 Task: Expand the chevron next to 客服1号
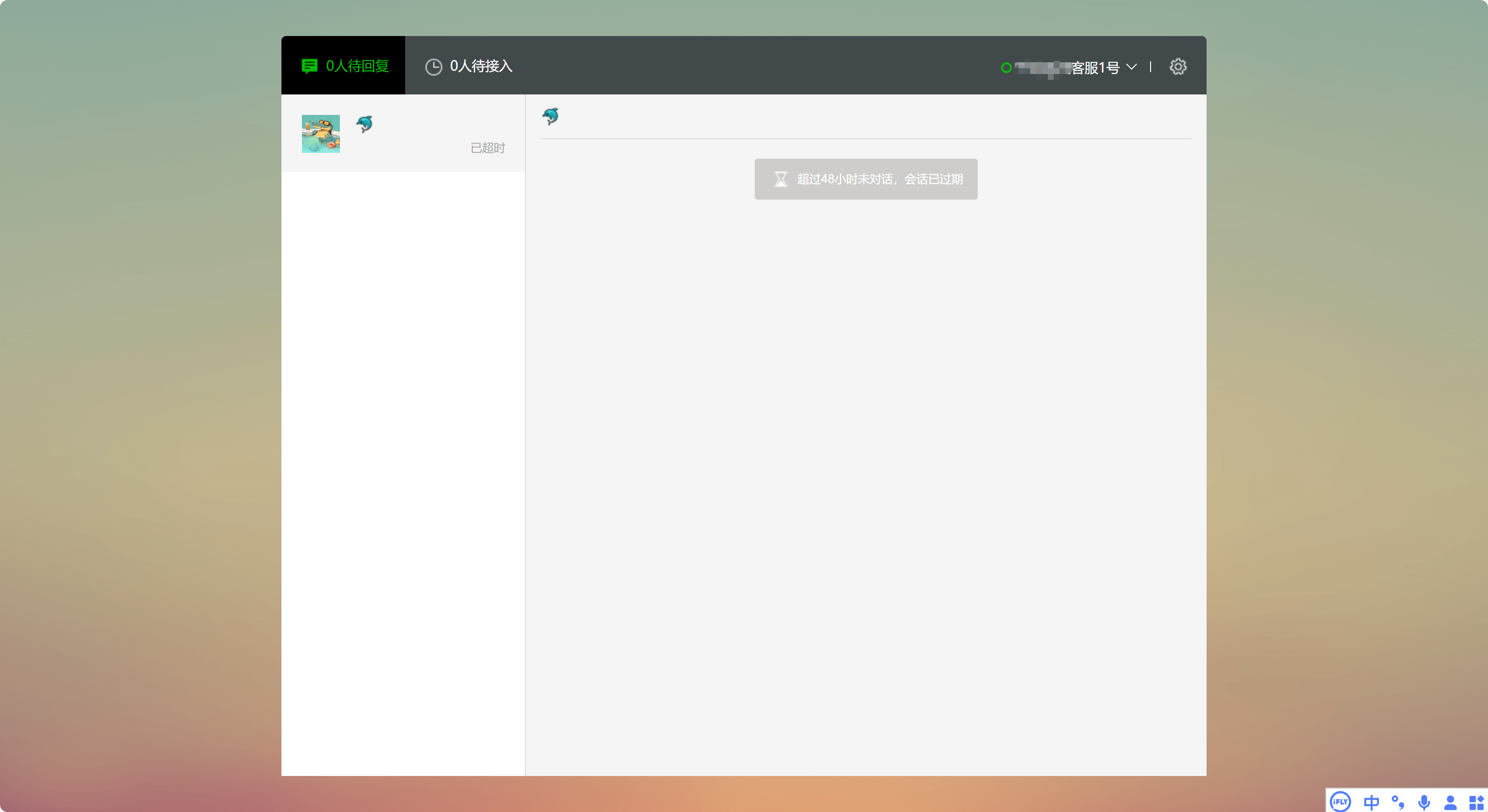(1131, 67)
